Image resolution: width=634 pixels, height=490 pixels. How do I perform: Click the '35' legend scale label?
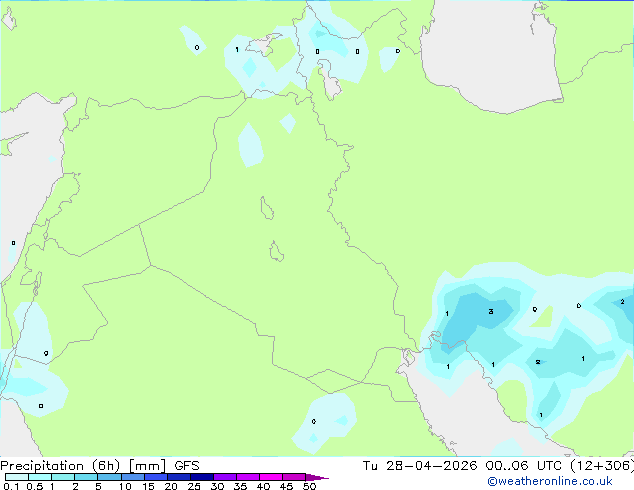(240, 486)
